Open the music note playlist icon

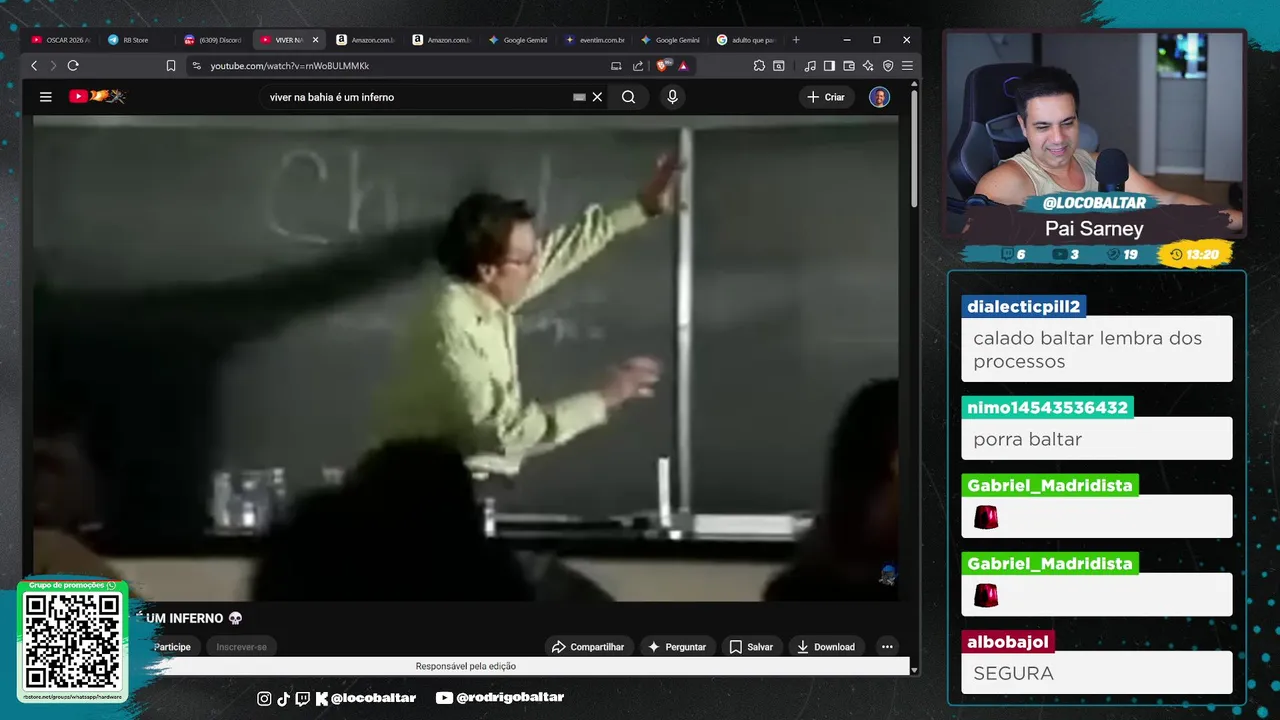pos(810,66)
